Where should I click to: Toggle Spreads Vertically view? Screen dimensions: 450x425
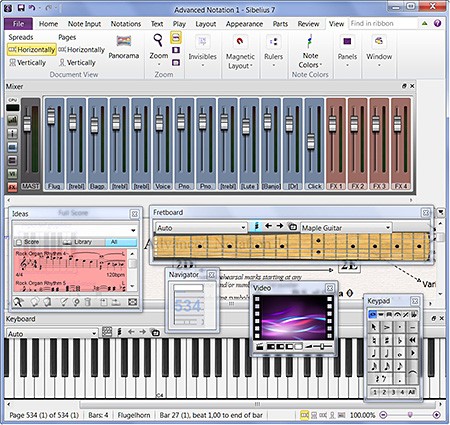[28, 62]
